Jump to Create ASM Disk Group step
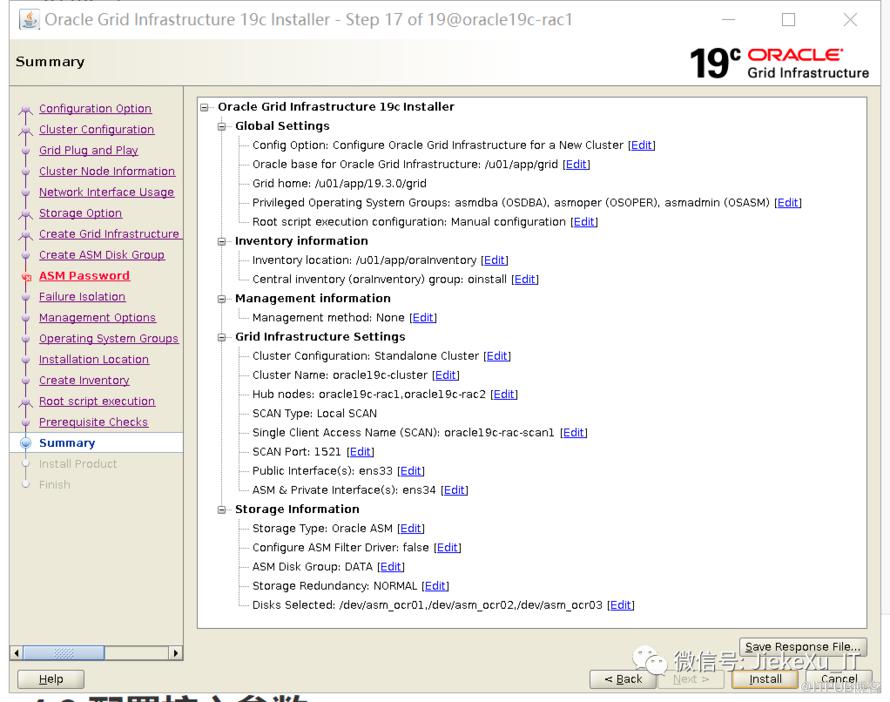The width and height of the screenshot is (890, 702). click(101, 255)
